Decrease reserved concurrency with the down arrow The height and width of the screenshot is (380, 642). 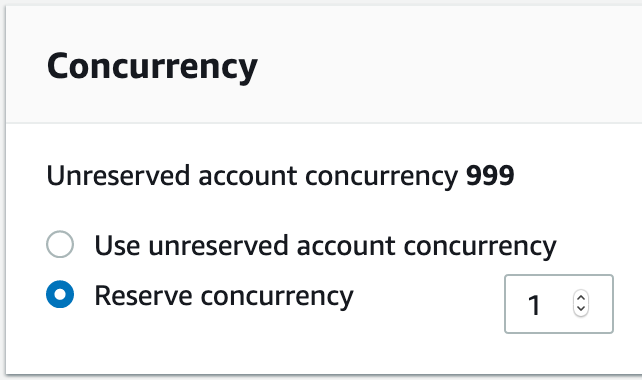tap(581, 309)
